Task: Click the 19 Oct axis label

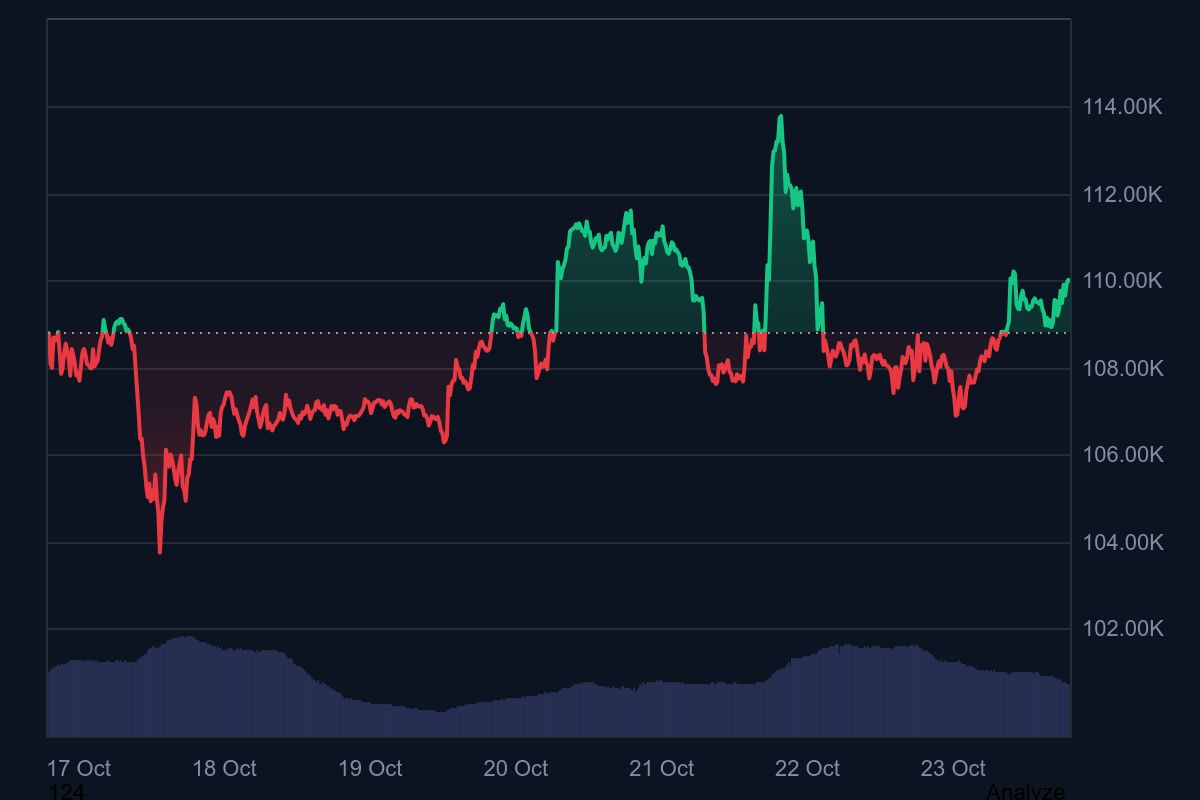Action: pyautogui.click(x=370, y=768)
